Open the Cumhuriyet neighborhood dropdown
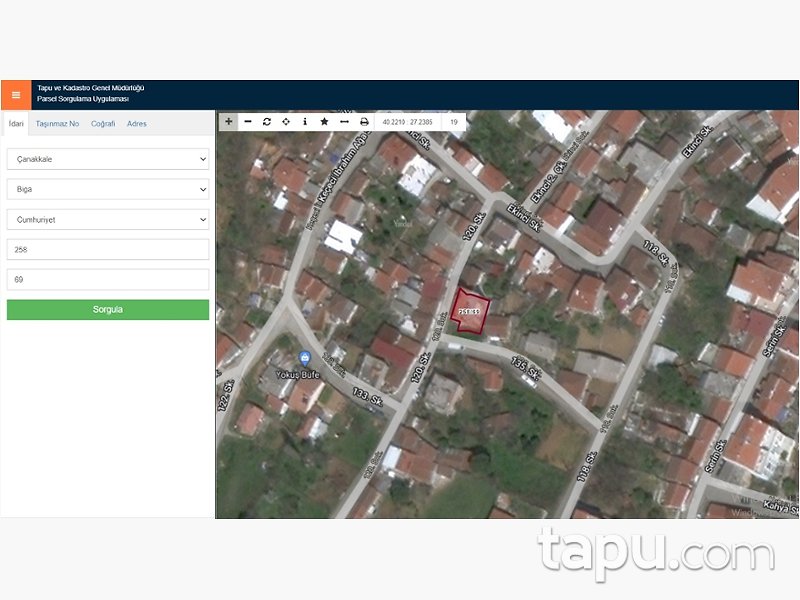 pyautogui.click(x=108, y=219)
